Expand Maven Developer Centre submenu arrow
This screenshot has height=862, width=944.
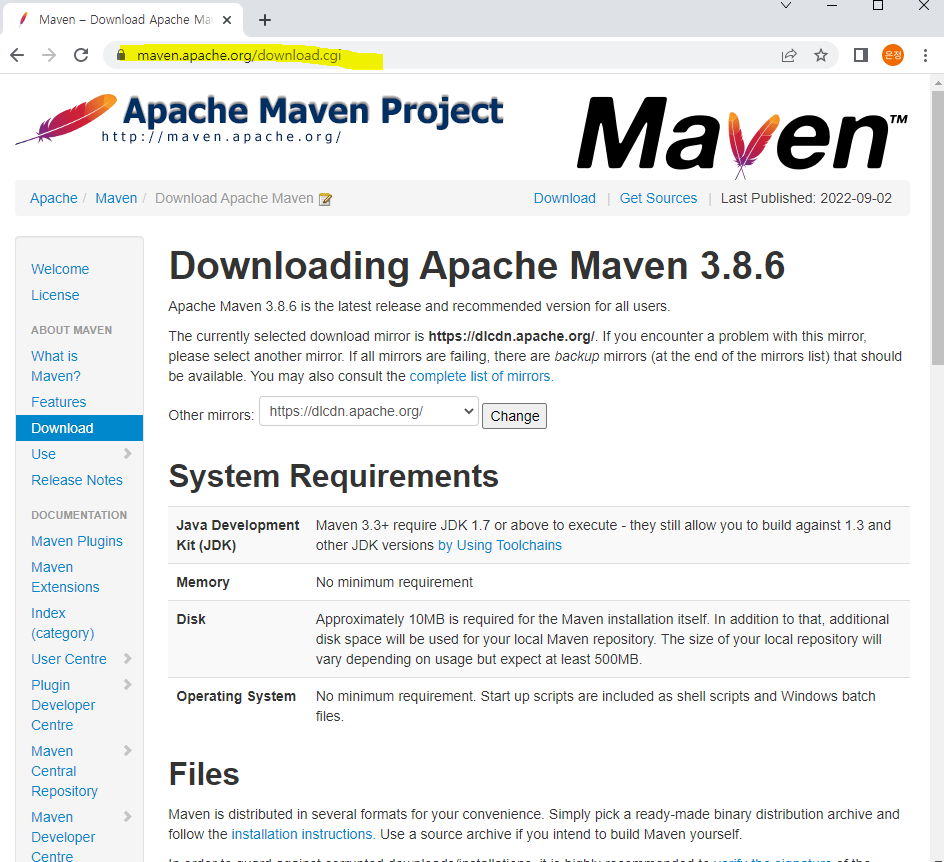128,817
